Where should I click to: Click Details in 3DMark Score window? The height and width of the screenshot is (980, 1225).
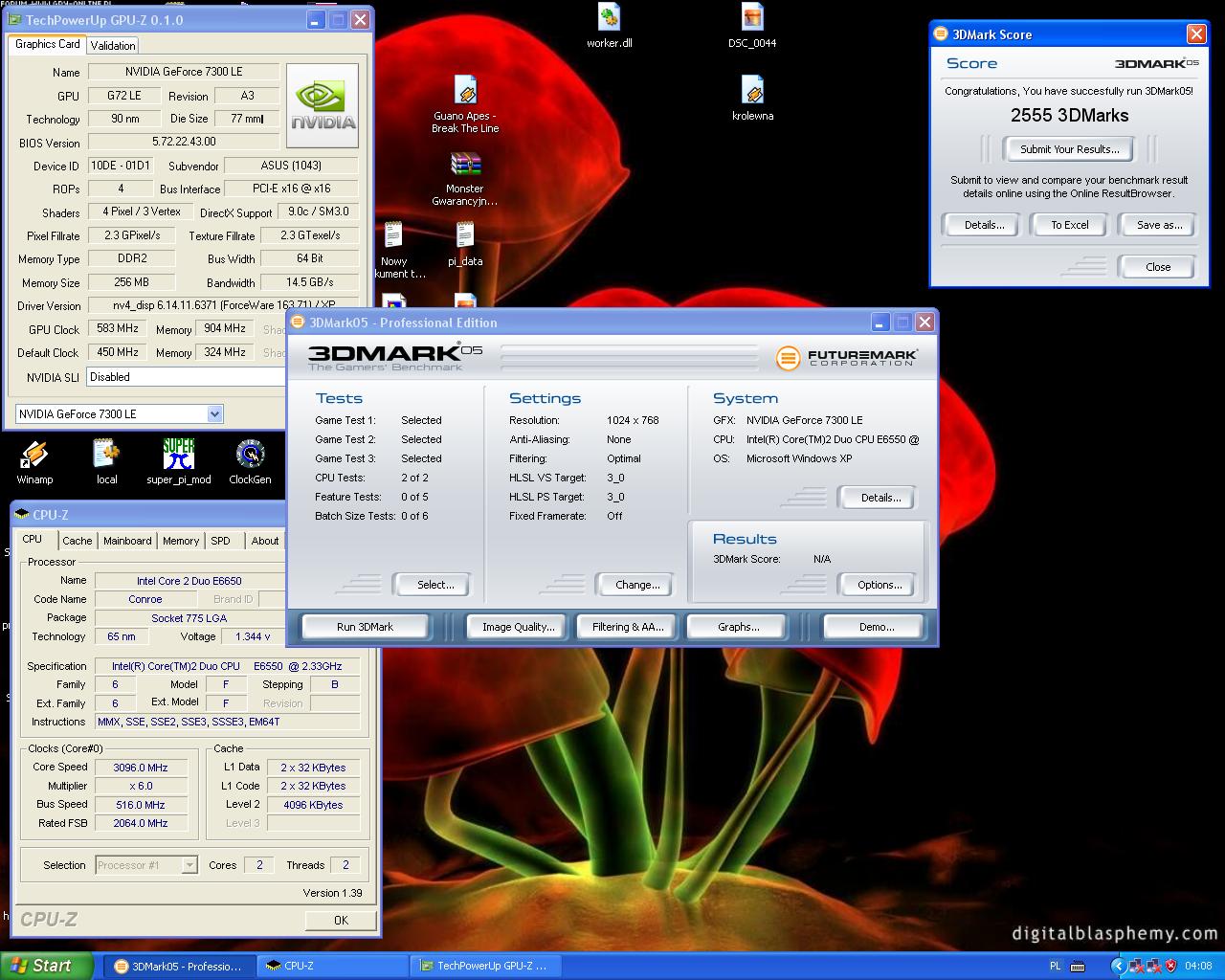[984, 225]
